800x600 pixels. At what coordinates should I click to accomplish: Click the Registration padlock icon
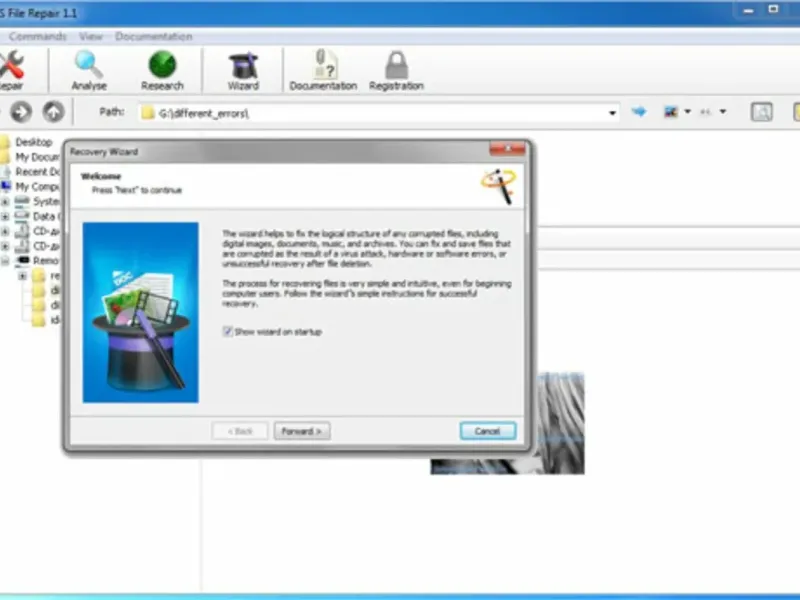pyautogui.click(x=396, y=70)
